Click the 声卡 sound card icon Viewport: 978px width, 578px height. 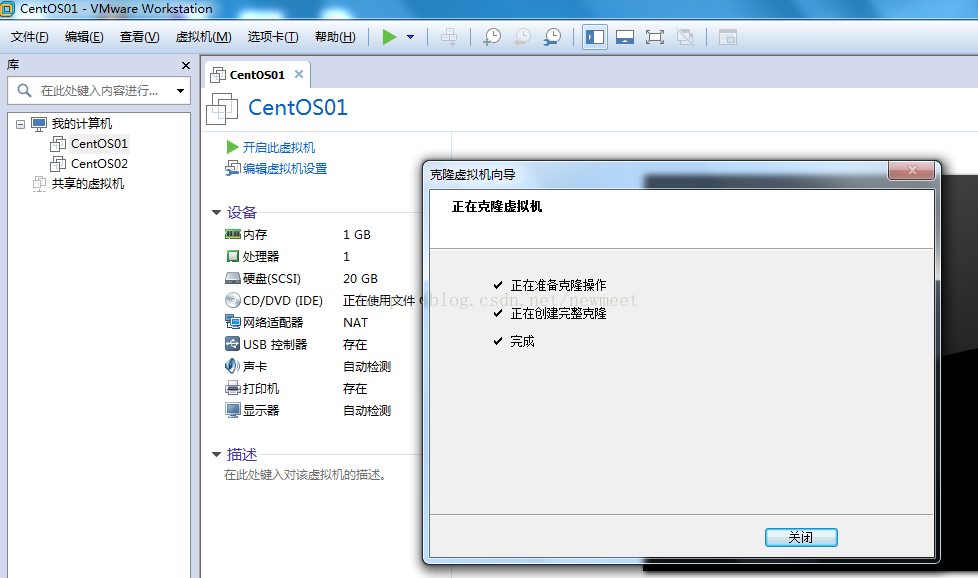click(232, 366)
